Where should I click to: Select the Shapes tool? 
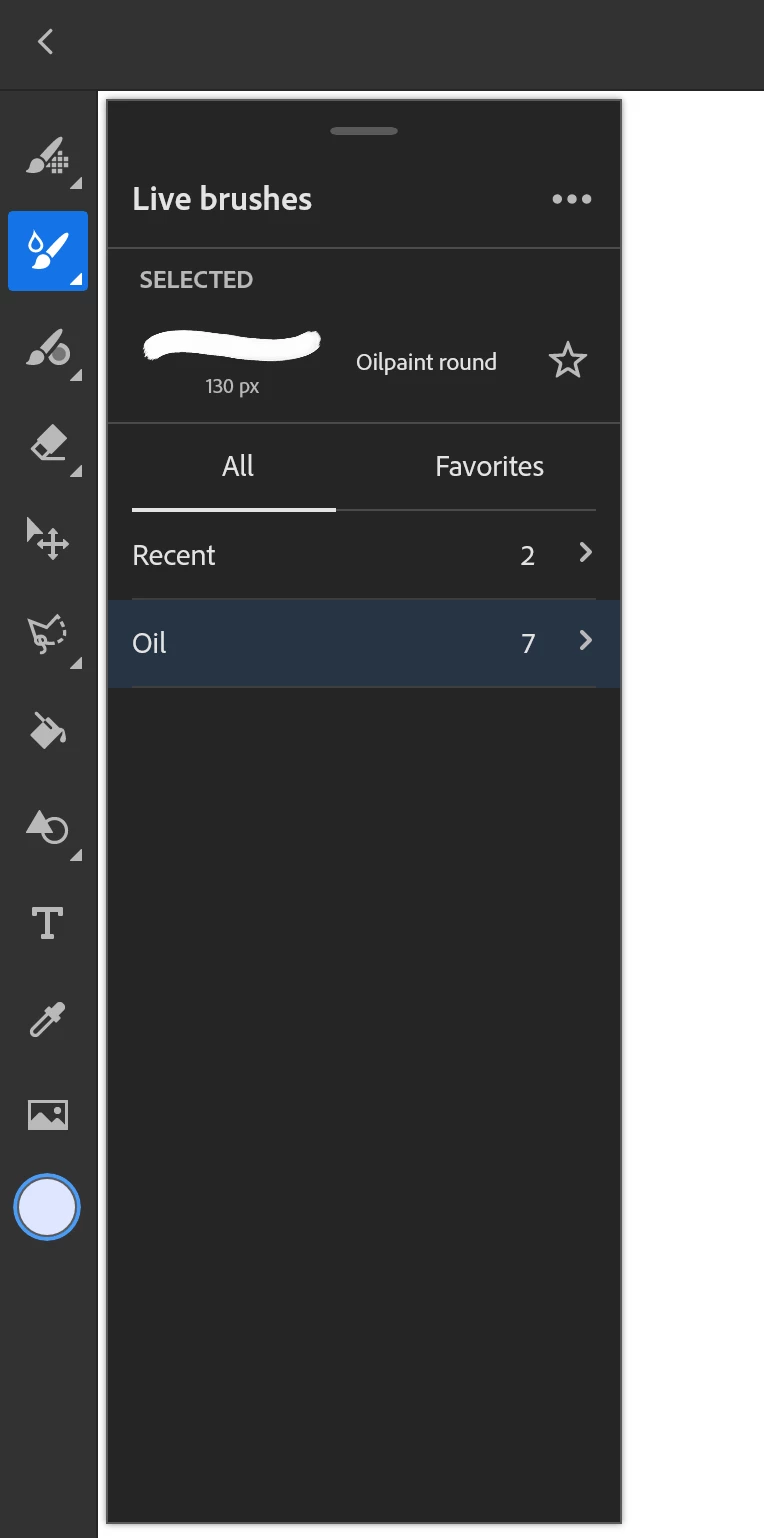[x=48, y=827]
